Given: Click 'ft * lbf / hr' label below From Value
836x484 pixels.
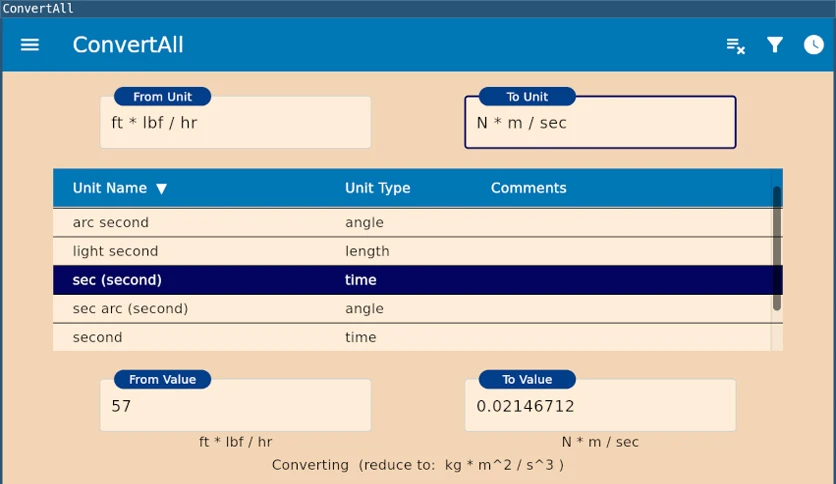Looking at the screenshot, I should (236, 442).
